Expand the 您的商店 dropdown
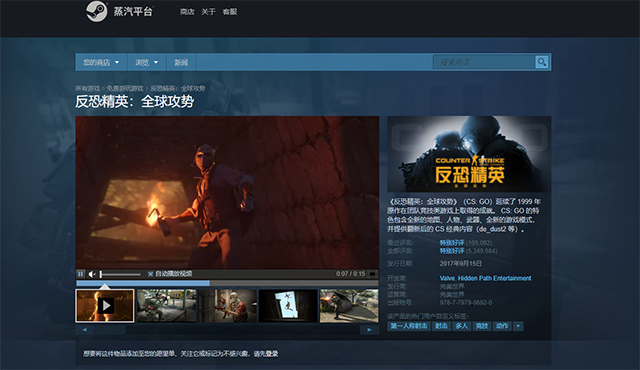Viewport: 640px width, 370px height. click(x=101, y=62)
